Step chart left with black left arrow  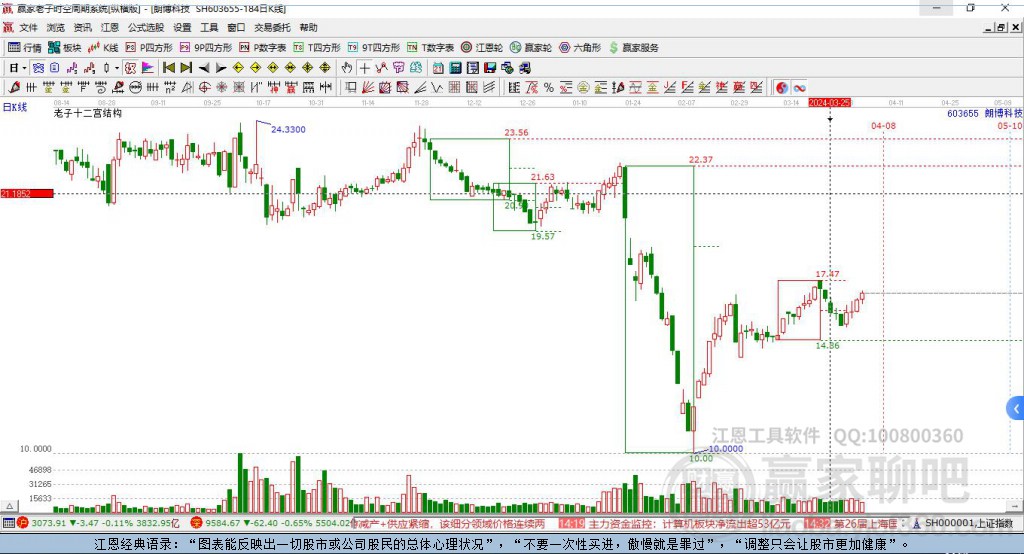(204, 68)
